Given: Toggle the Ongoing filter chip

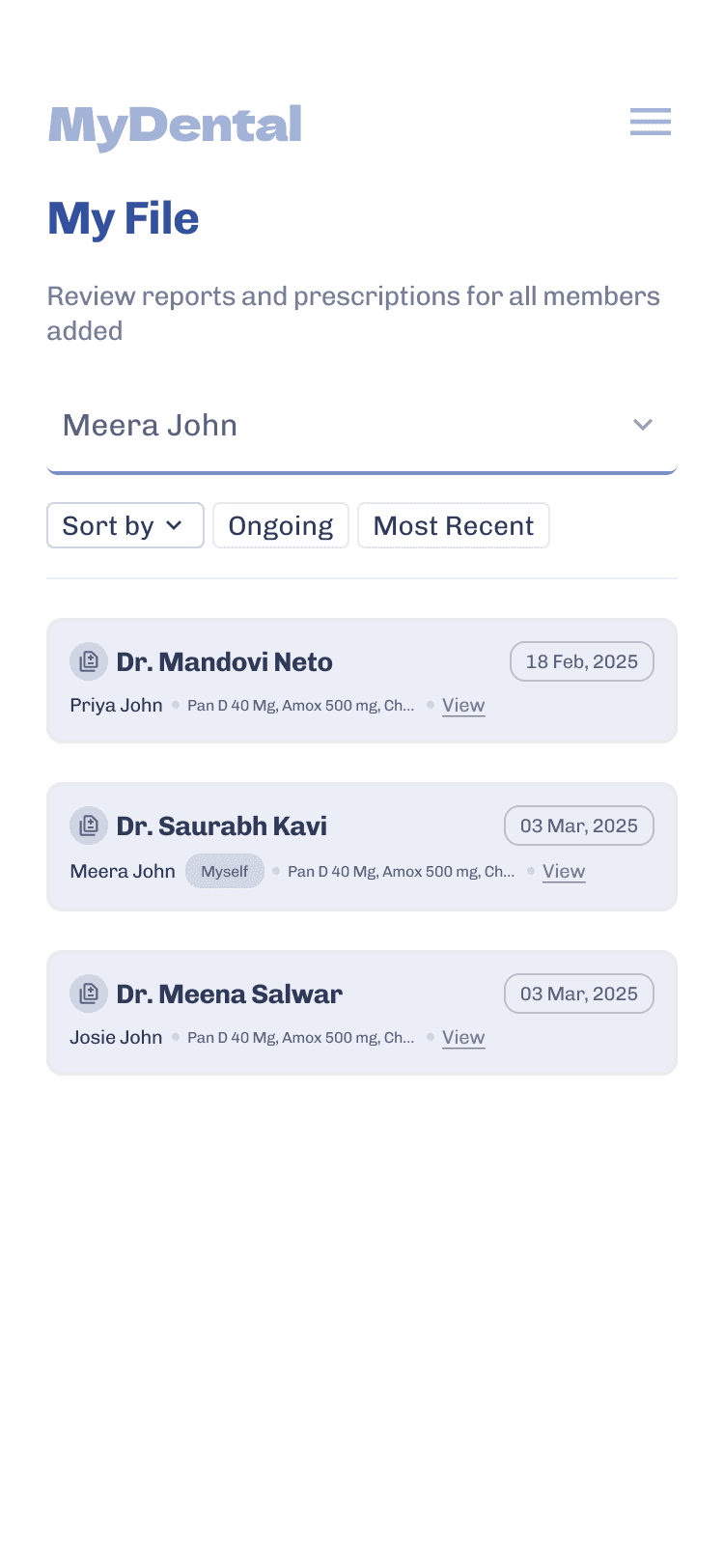Looking at the screenshot, I should 281,525.
